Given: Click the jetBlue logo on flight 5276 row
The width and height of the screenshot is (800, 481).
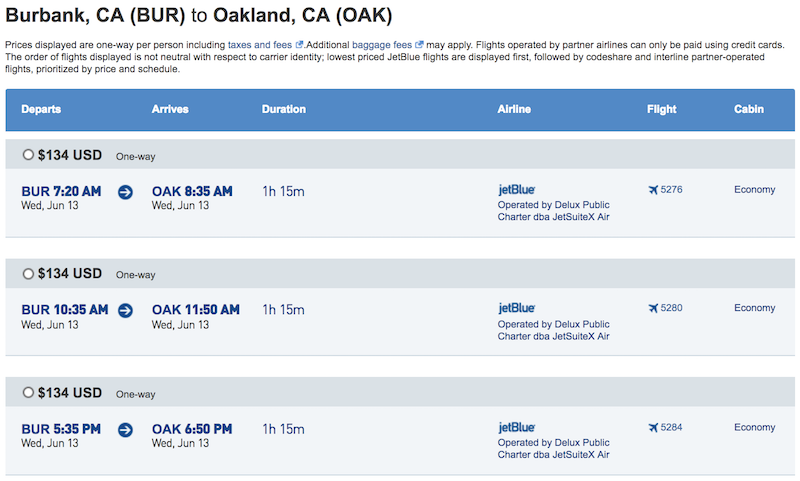Looking at the screenshot, I should [516, 190].
